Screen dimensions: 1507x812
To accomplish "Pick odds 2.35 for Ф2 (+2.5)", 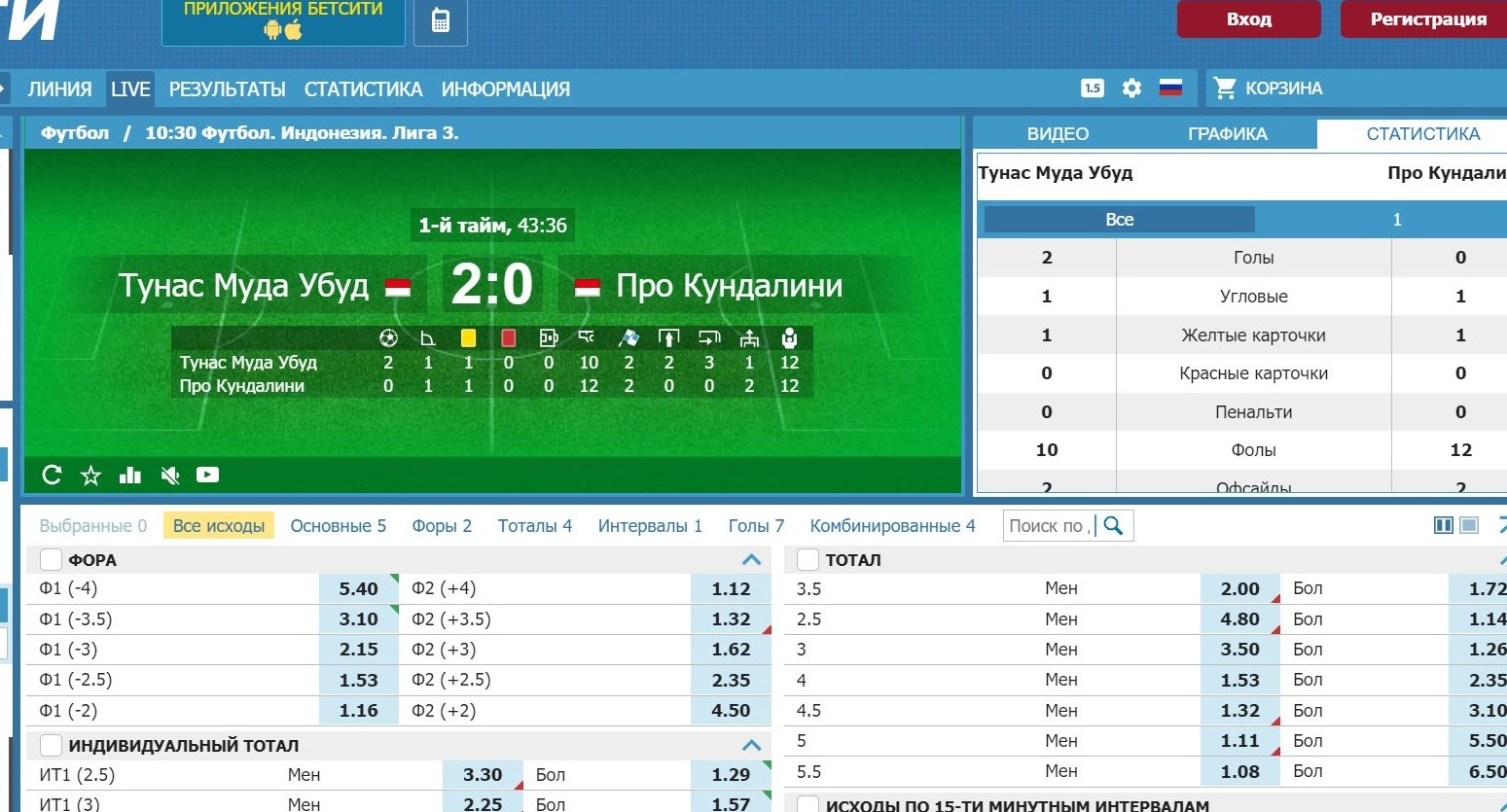I will [x=731, y=681].
